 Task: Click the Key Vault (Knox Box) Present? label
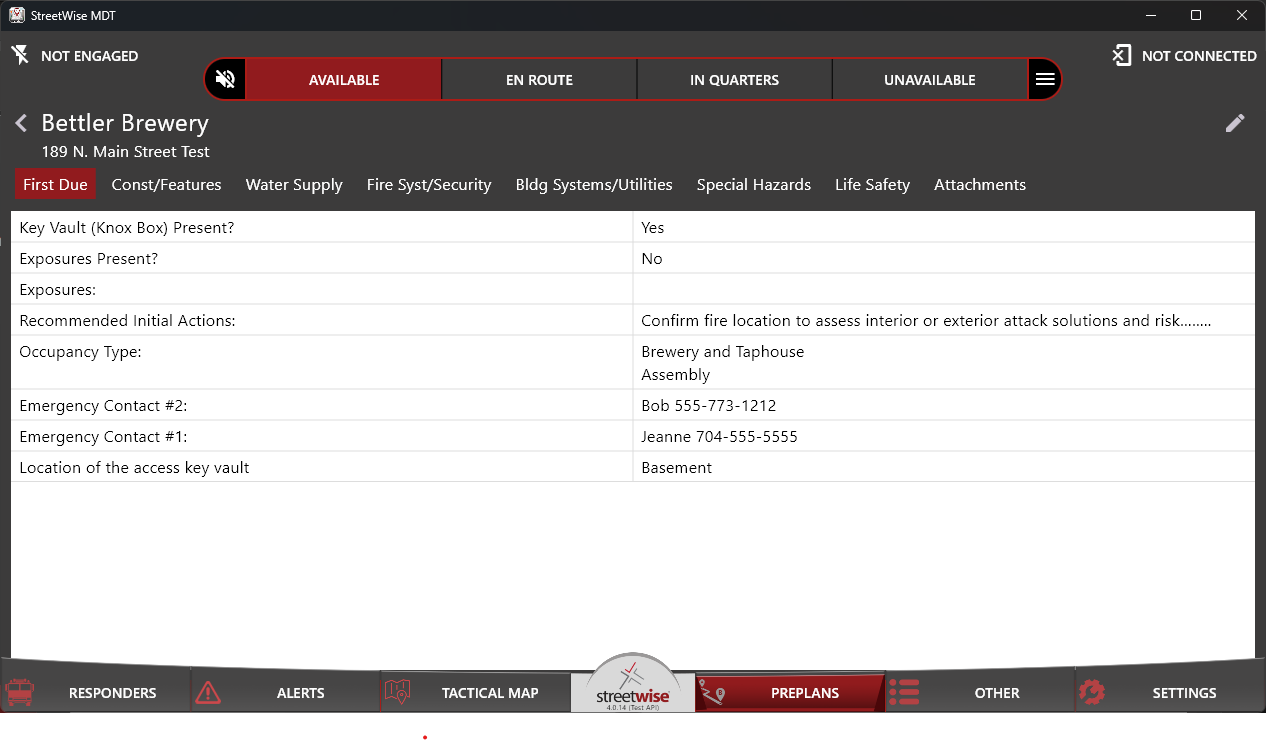127,228
